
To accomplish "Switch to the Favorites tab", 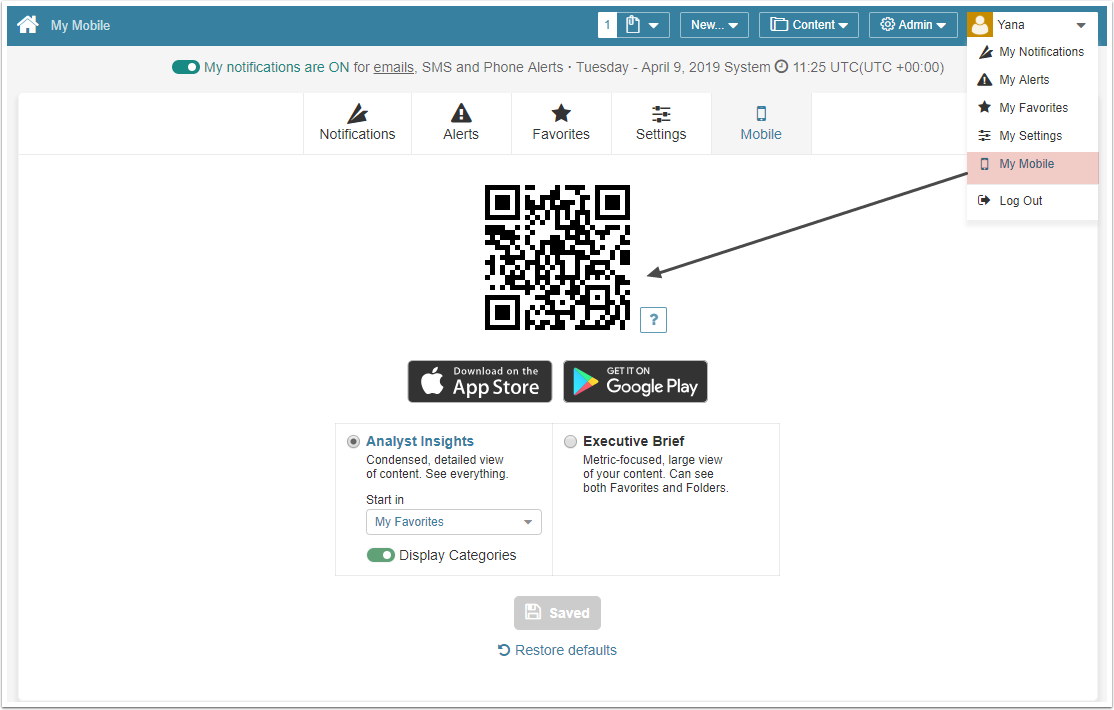I will [561, 123].
